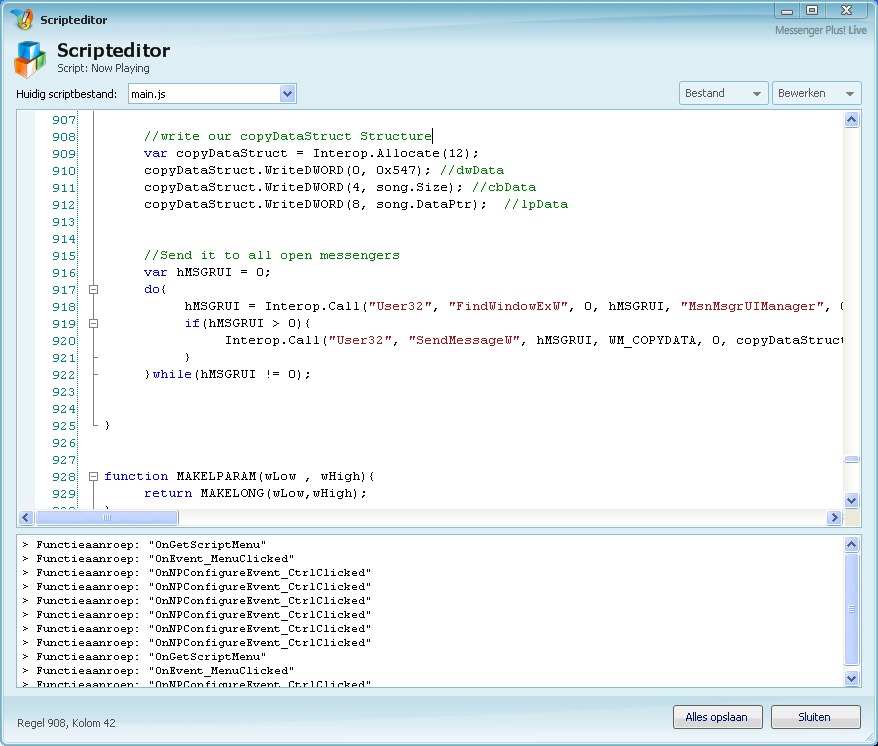Click the '//cbData' comment on line 911
Screen dimensions: 878x746
504,187
